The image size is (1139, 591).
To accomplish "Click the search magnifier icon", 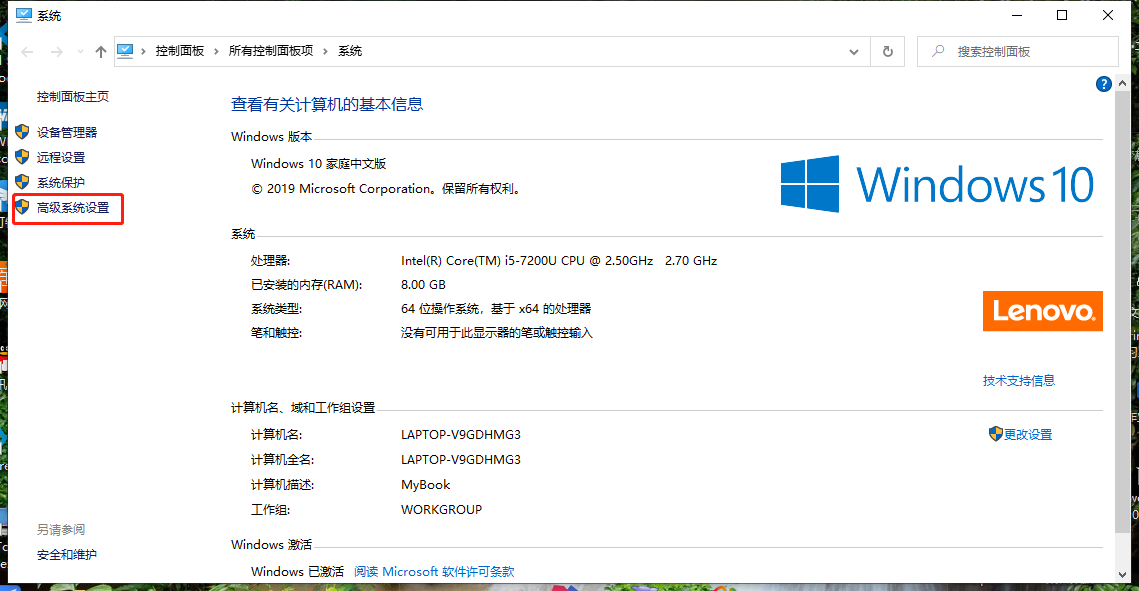I will [939, 51].
